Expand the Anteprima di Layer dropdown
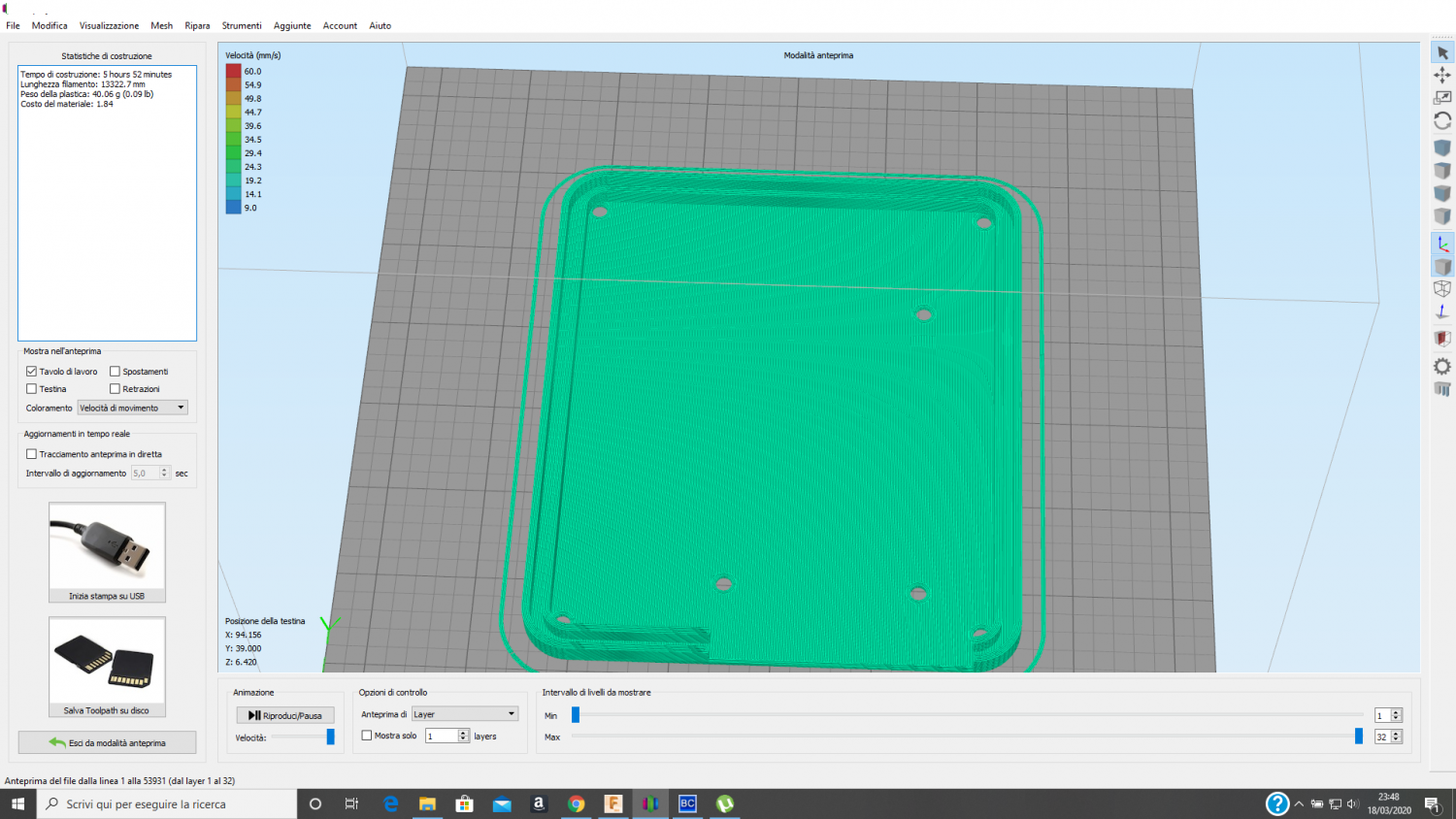The height and width of the screenshot is (819, 1456). [465, 714]
